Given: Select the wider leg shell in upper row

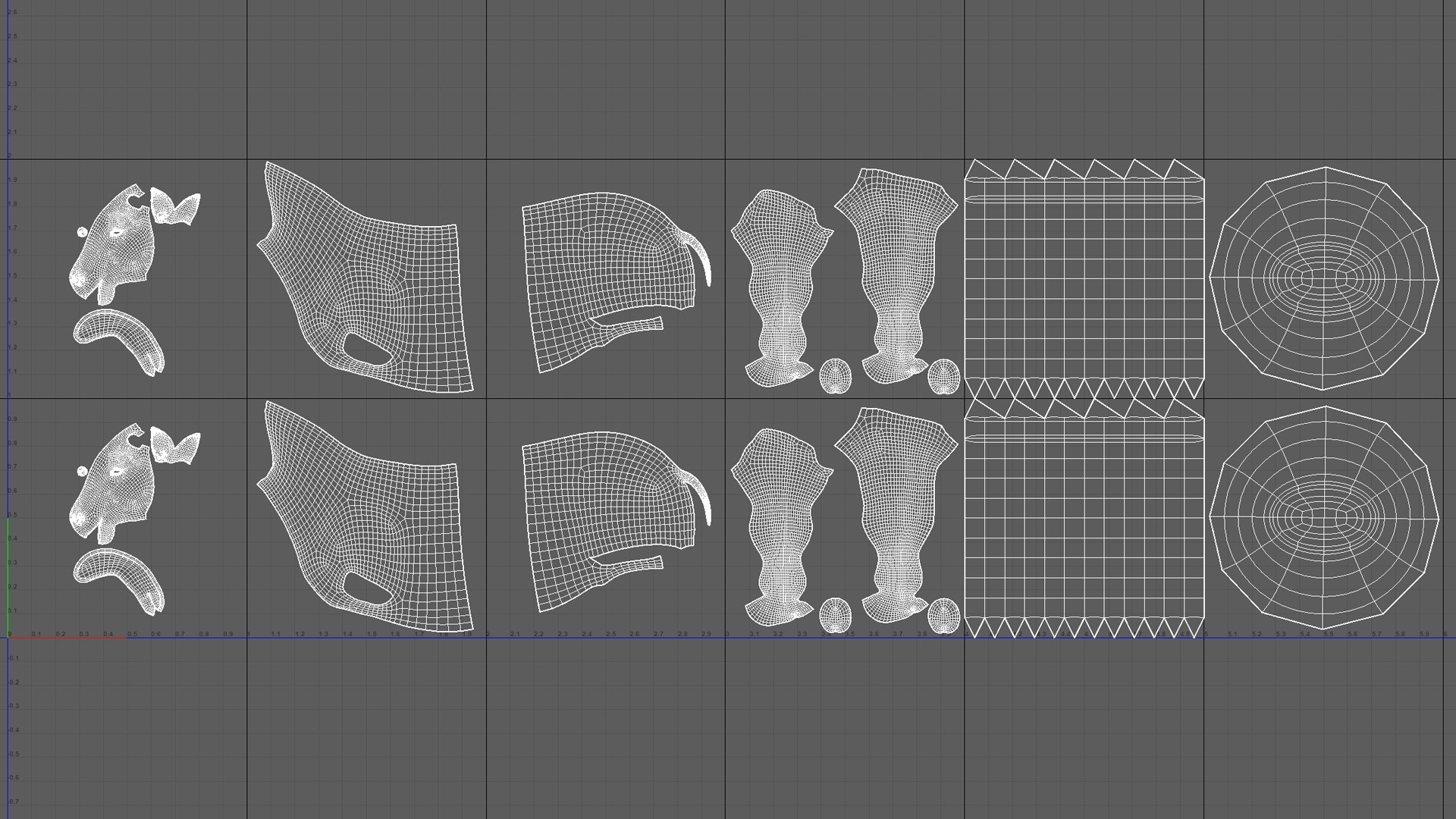Looking at the screenshot, I should click(x=895, y=275).
